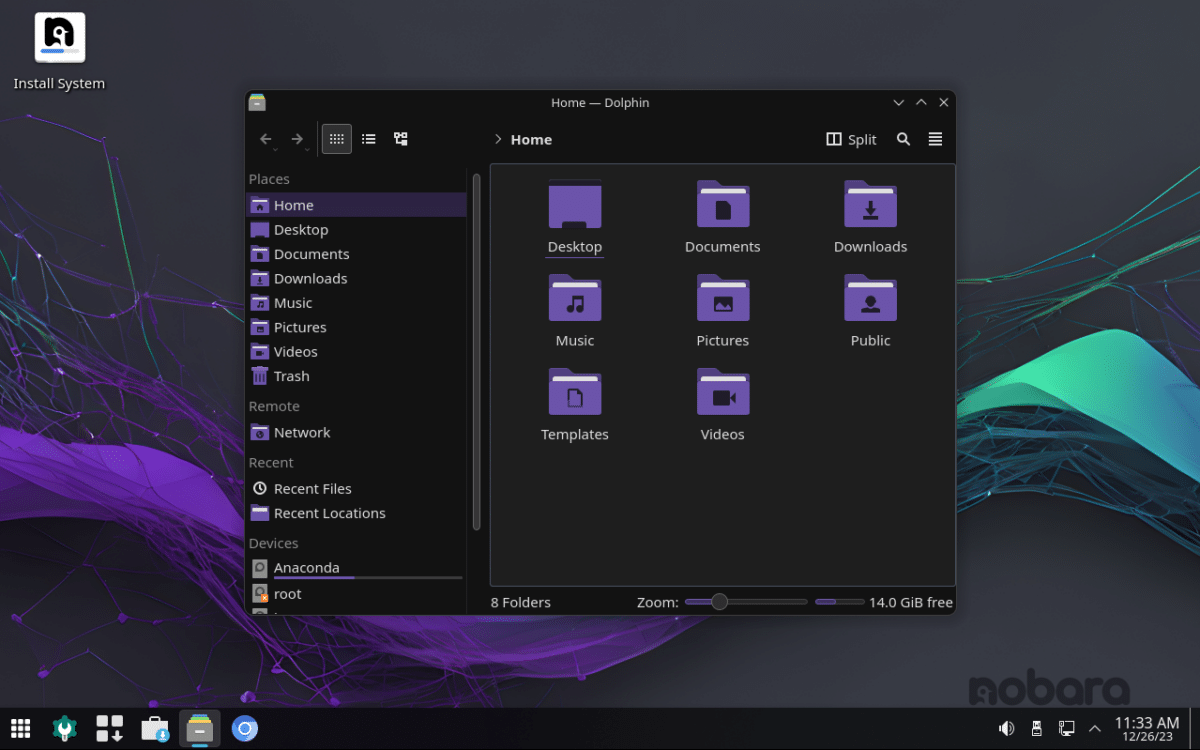The height and width of the screenshot is (750, 1200).
Task: Open the search bar in Dolphin
Action: 903,139
